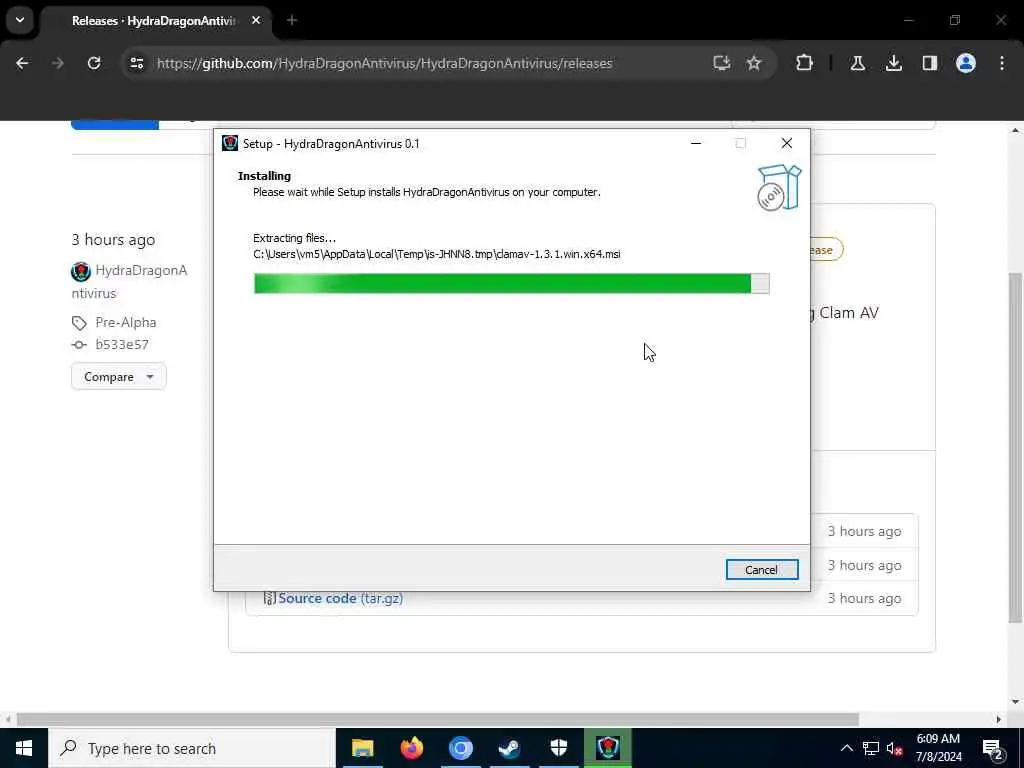
Task: Close the setup dialog window
Action: 786,143
